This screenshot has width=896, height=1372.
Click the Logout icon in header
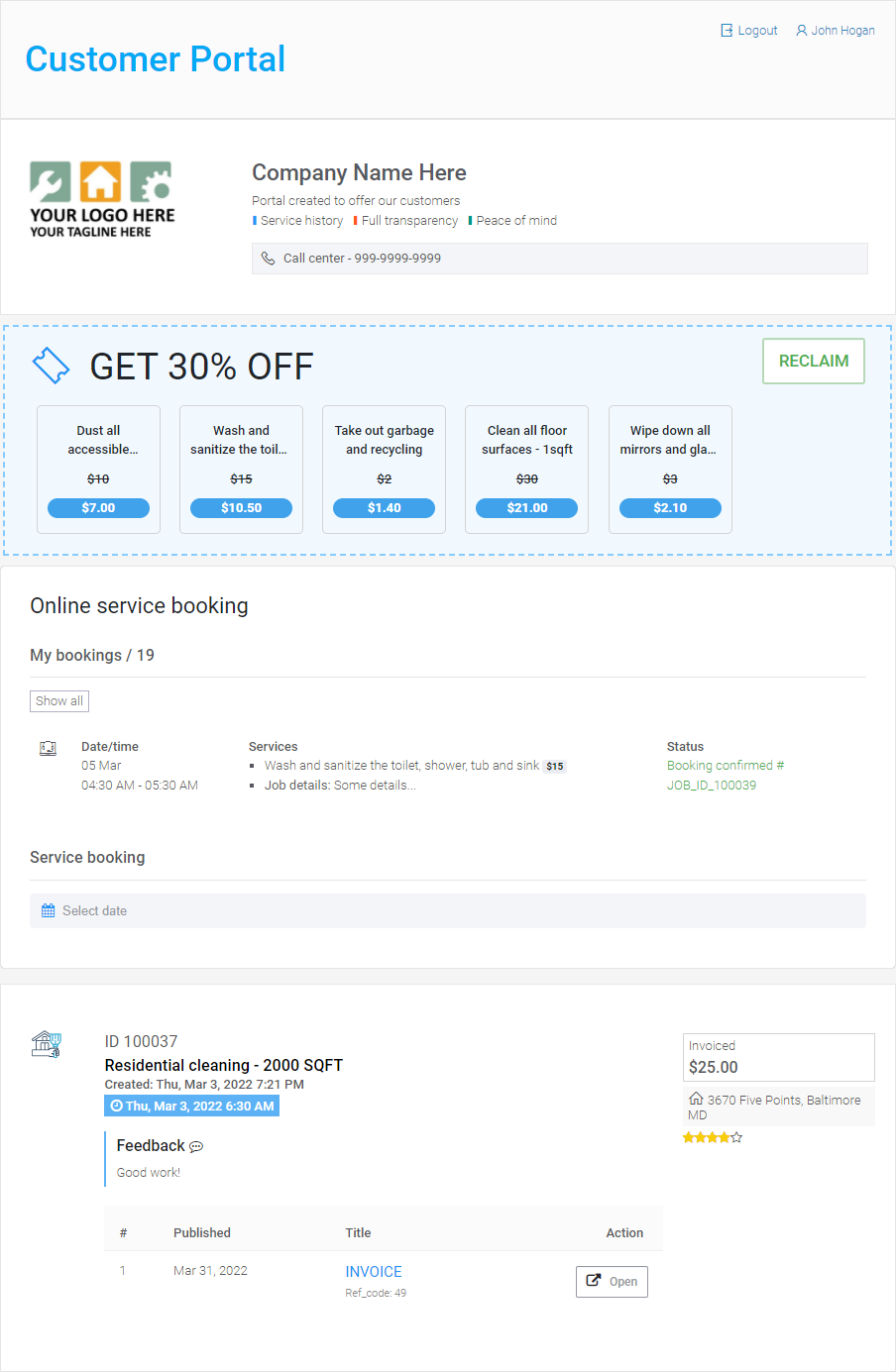tap(727, 31)
